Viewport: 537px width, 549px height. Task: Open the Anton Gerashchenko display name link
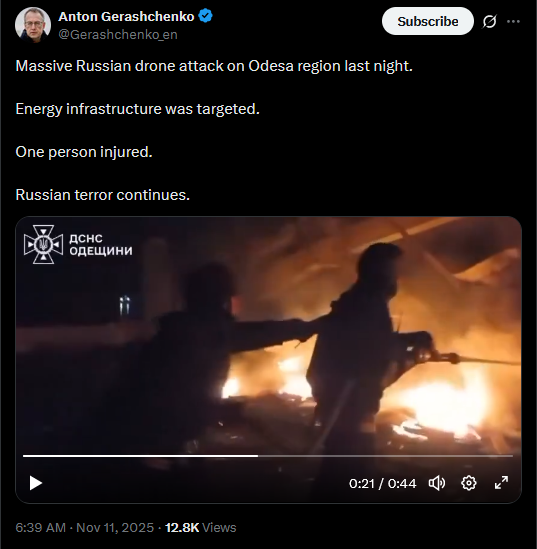click(126, 16)
